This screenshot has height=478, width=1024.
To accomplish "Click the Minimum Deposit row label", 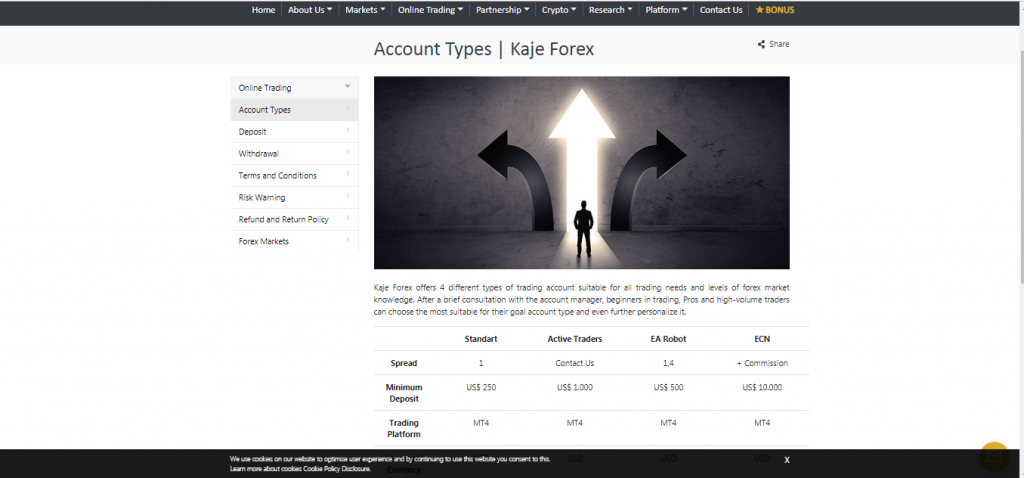I will [404, 392].
